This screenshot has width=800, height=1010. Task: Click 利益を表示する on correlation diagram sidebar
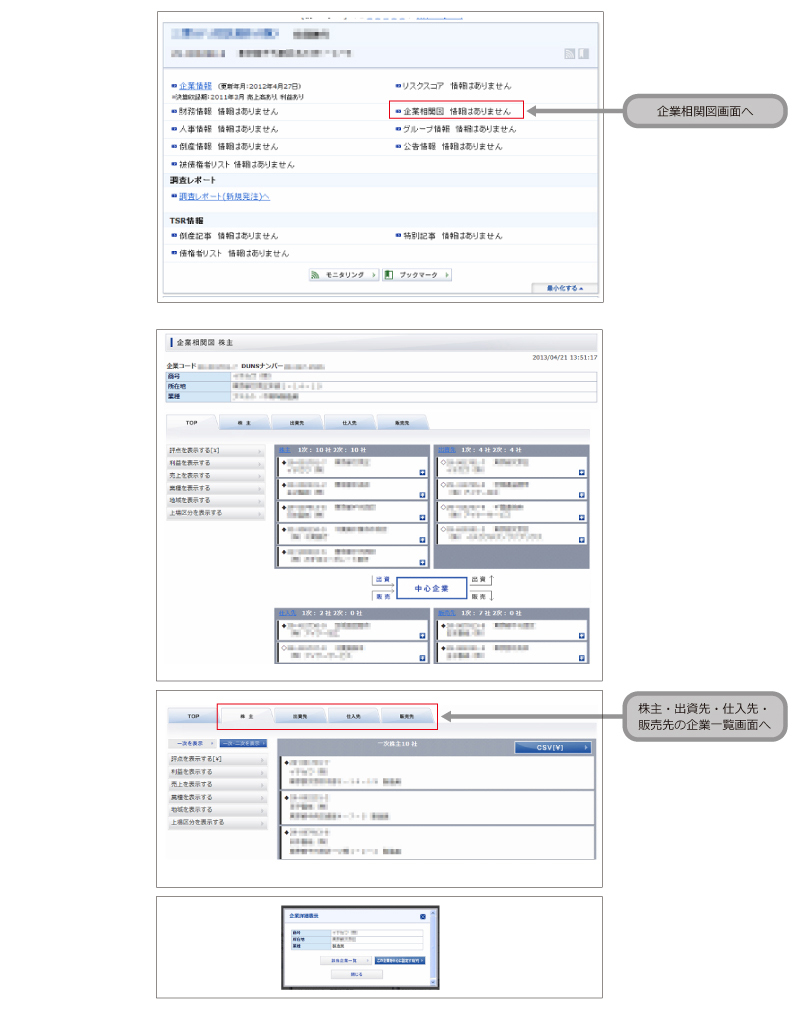tap(216, 463)
